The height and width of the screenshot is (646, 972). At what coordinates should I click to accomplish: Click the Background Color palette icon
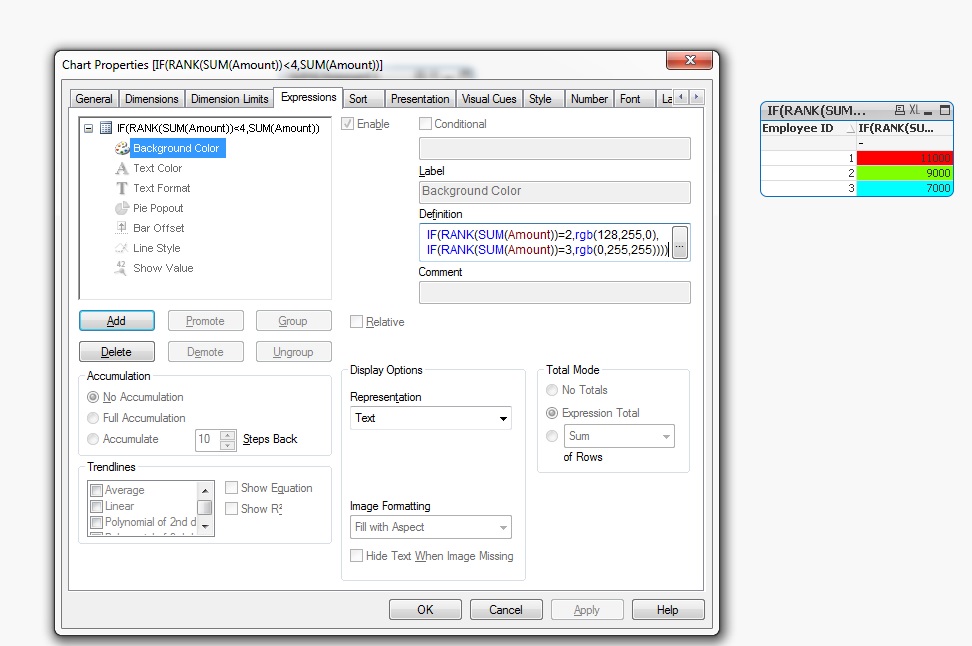(x=122, y=148)
